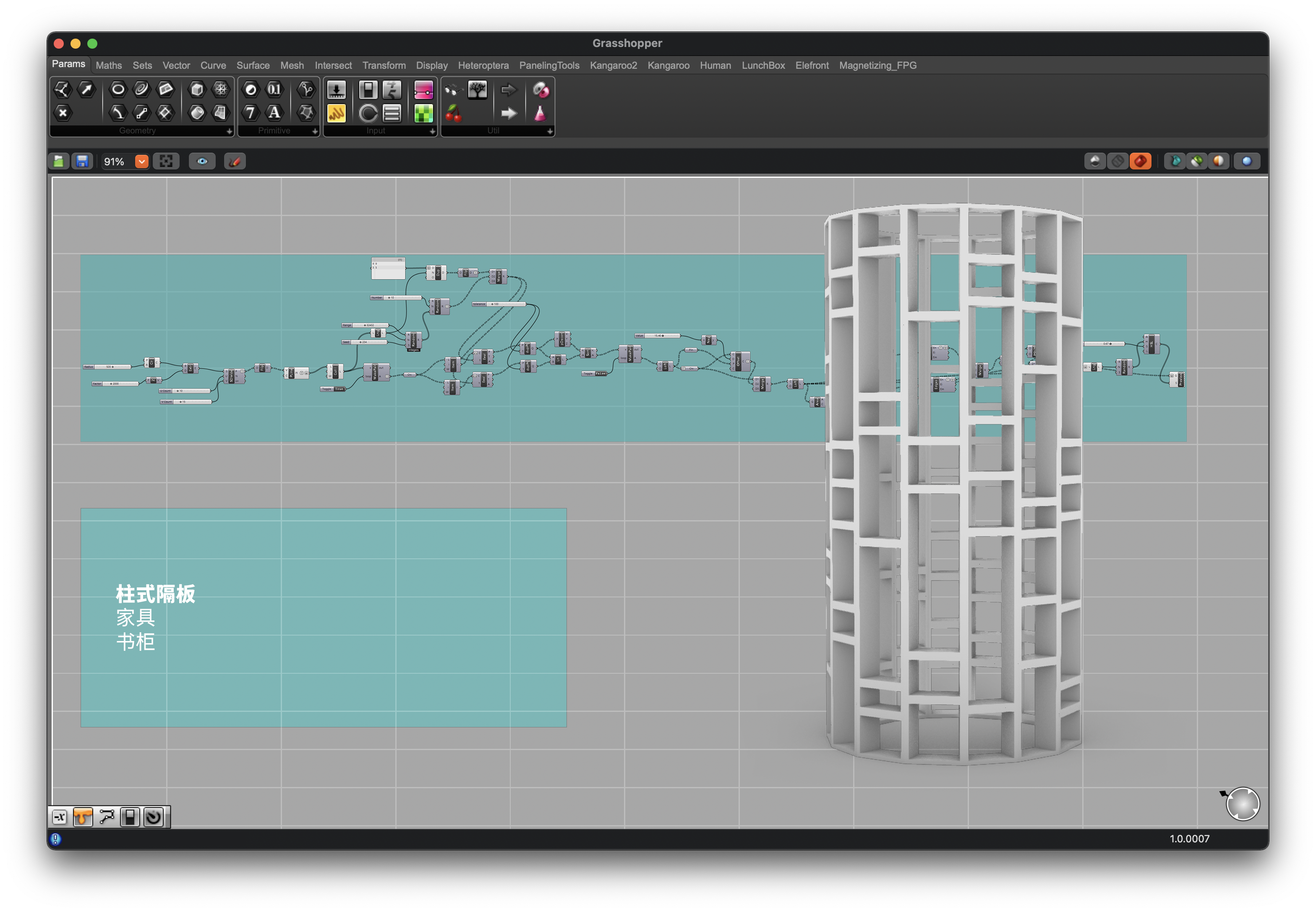Select the Boolean Toggle component icon
Viewport: 1316px width, 912px height.
coord(368,90)
